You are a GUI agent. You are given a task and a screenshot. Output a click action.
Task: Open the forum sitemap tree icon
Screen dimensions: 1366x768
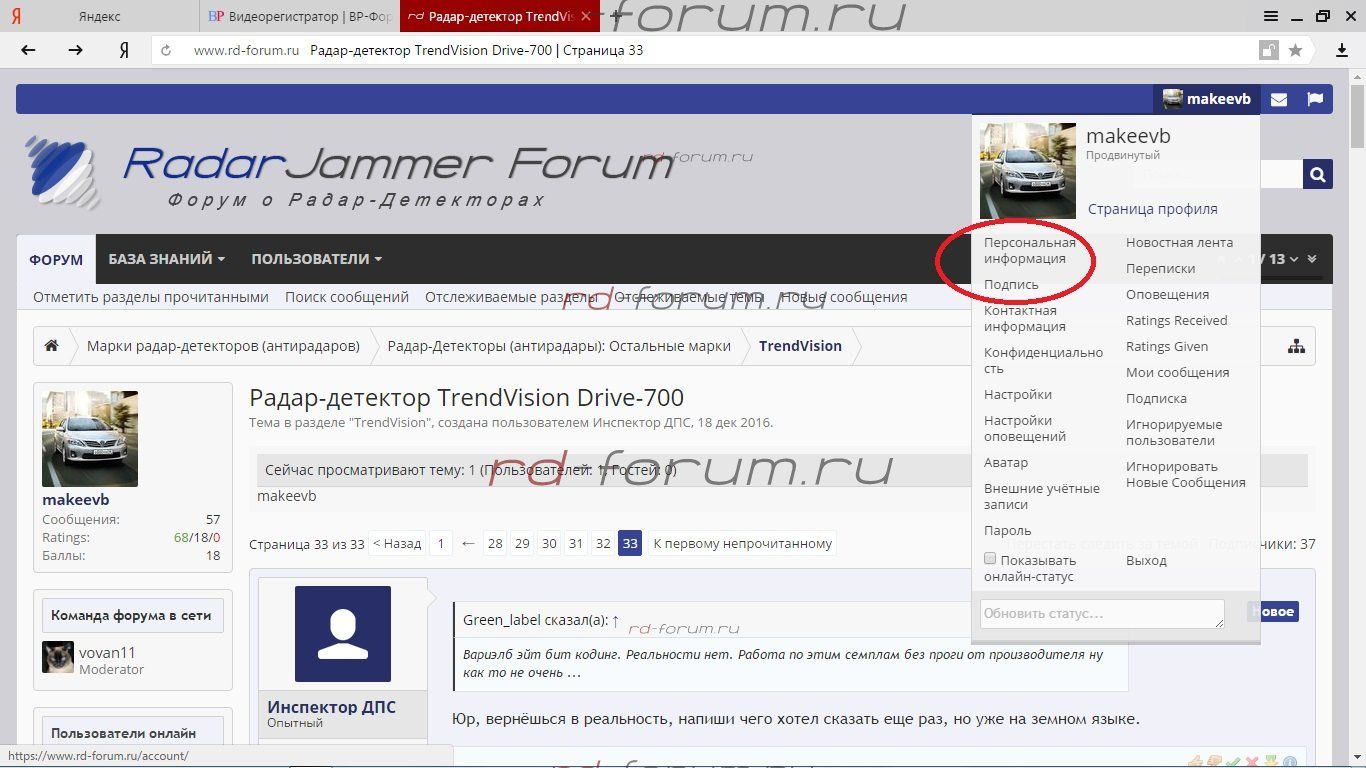(1296, 346)
